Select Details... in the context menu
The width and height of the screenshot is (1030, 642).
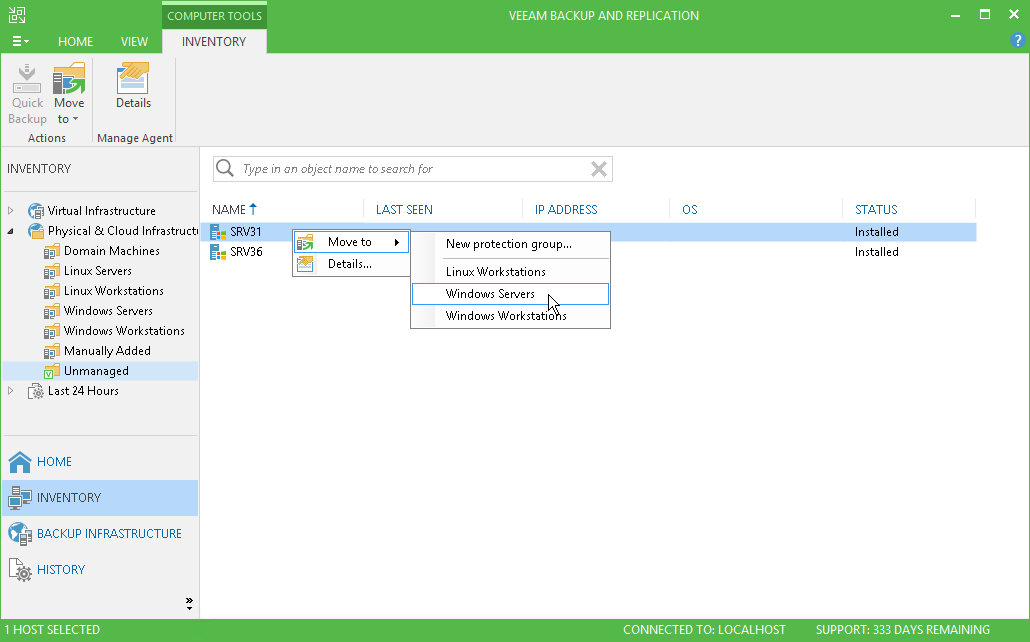click(x=351, y=264)
